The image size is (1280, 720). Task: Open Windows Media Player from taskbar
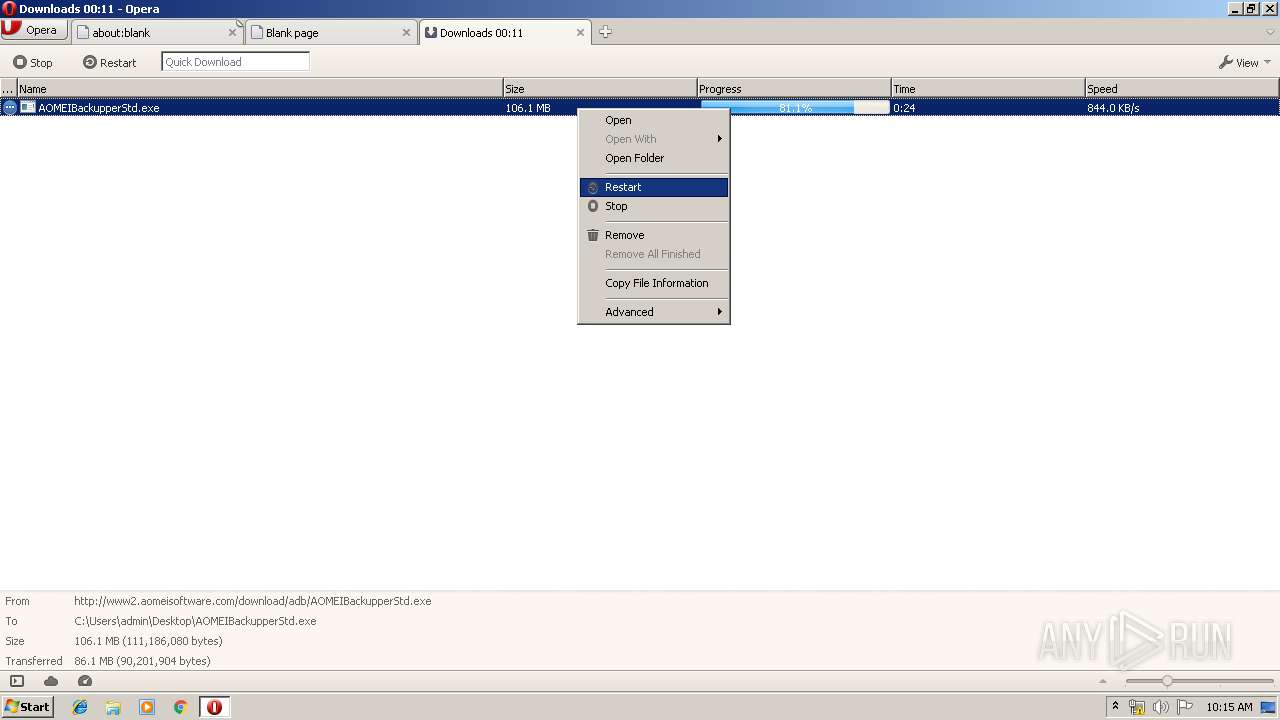tap(147, 707)
